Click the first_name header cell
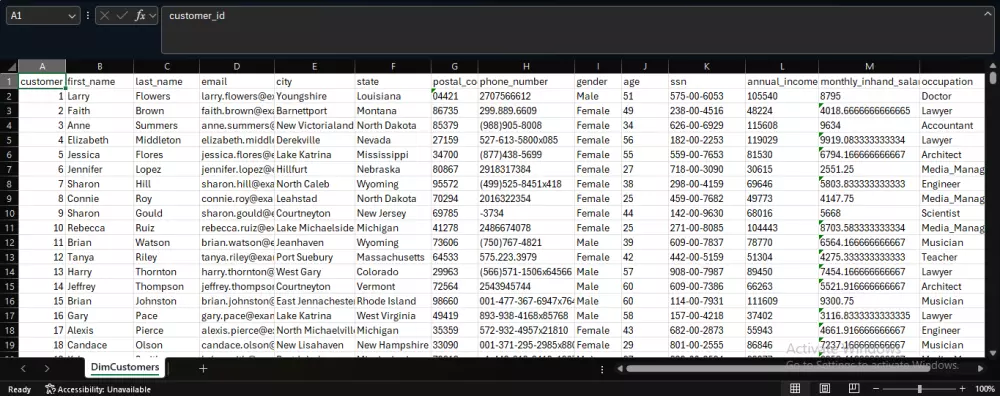The height and width of the screenshot is (396, 1000). (x=99, y=82)
